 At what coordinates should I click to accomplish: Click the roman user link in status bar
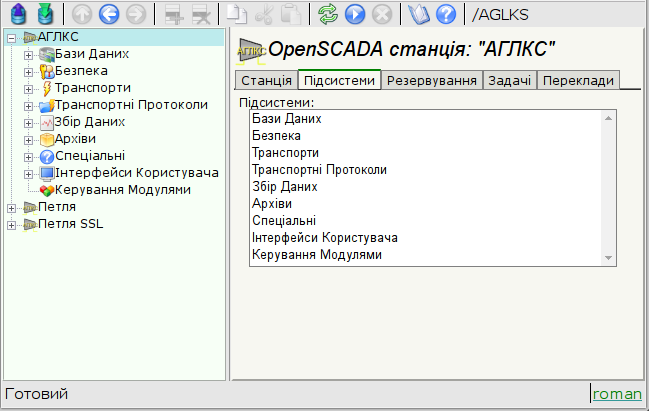(617, 394)
